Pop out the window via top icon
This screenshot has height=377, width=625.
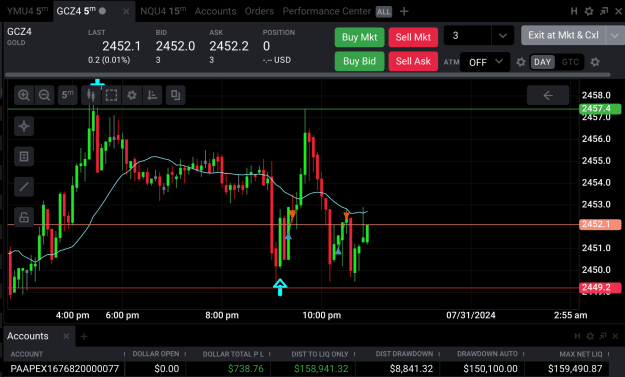pyautogui.click(x=604, y=11)
